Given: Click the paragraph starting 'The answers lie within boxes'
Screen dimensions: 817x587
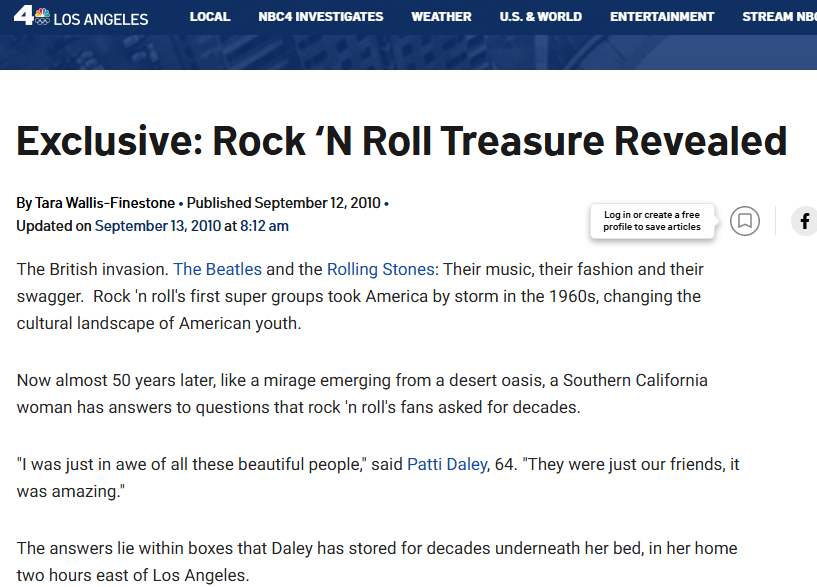Looking at the screenshot, I should [x=377, y=561].
